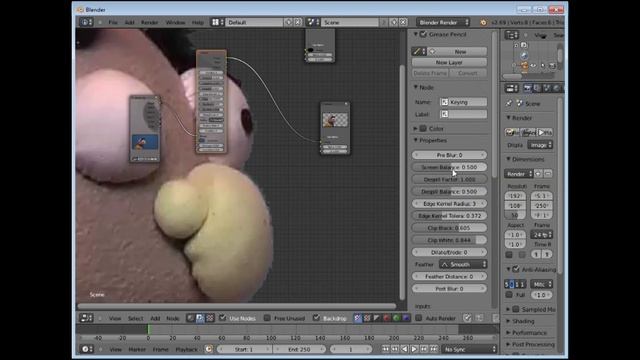Image resolution: width=640 pixels, height=360 pixels.
Task: Open the timeline Marker menu
Action: [137, 349]
